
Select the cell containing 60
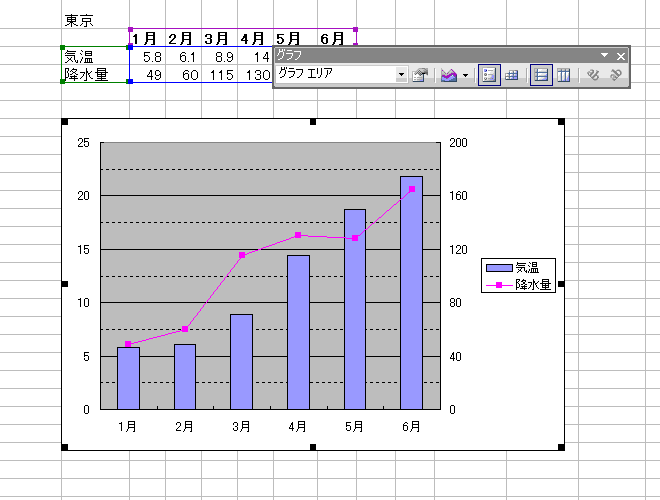tap(184, 74)
